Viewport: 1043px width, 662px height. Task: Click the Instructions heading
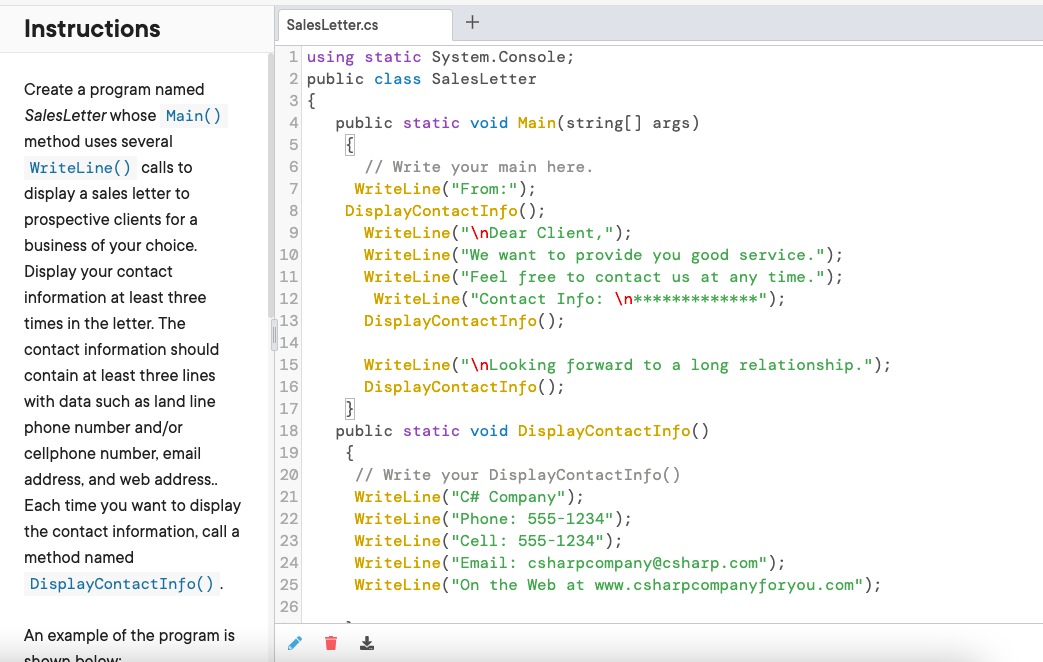coord(92,28)
